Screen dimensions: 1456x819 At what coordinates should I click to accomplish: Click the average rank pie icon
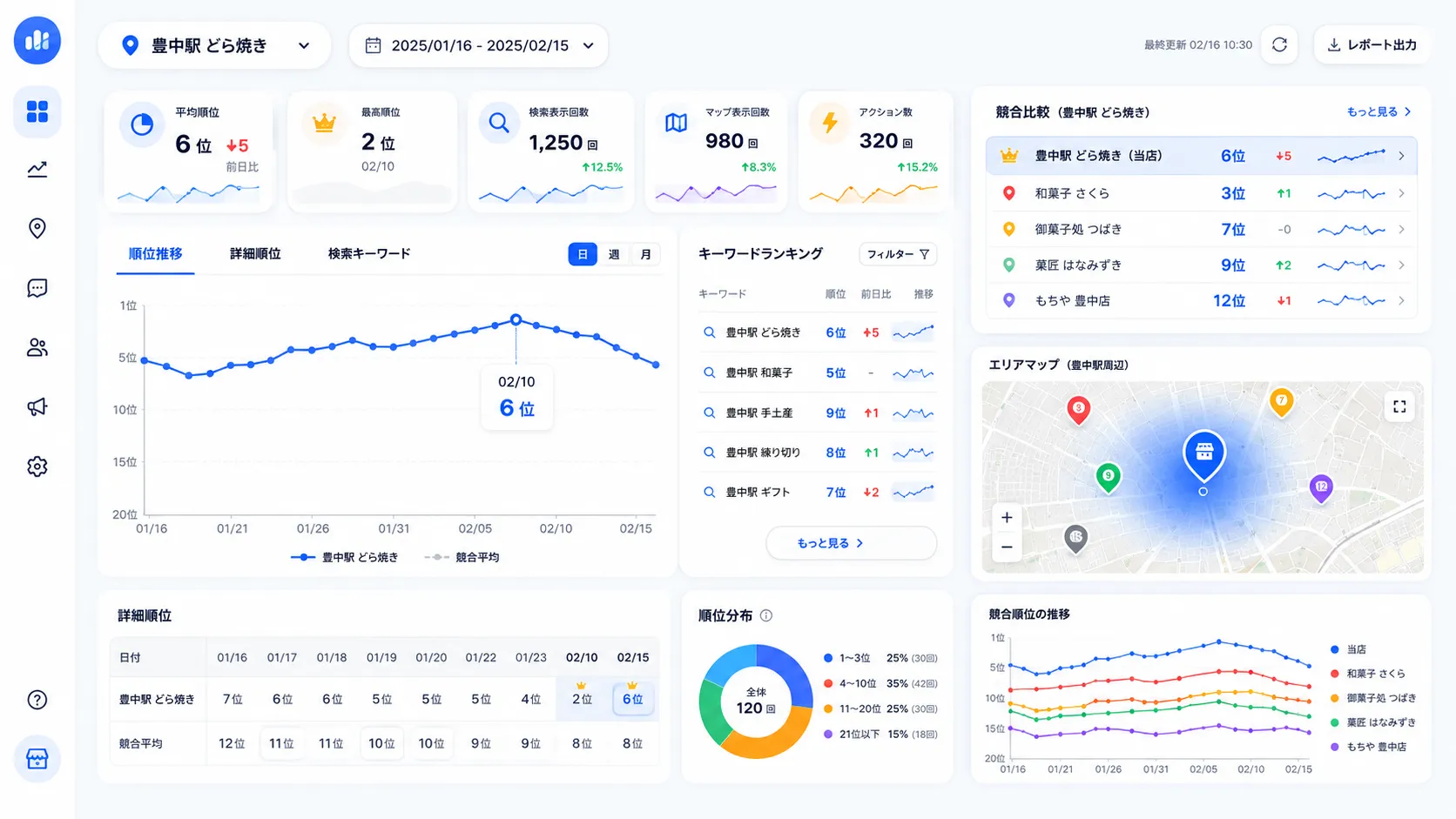(x=142, y=124)
